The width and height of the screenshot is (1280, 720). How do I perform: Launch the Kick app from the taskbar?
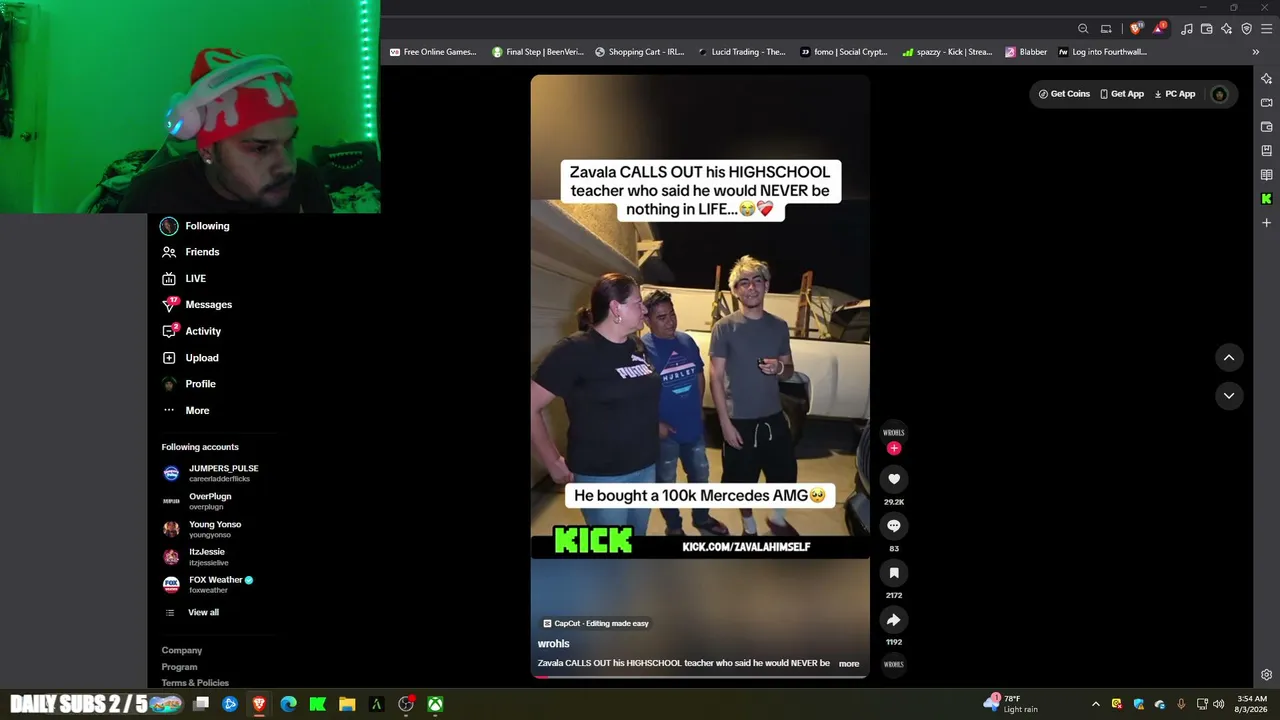(318, 704)
